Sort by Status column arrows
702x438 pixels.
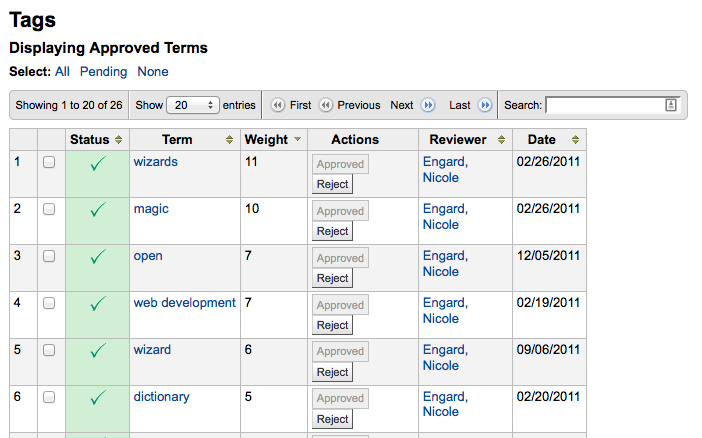[x=119, y=140]
